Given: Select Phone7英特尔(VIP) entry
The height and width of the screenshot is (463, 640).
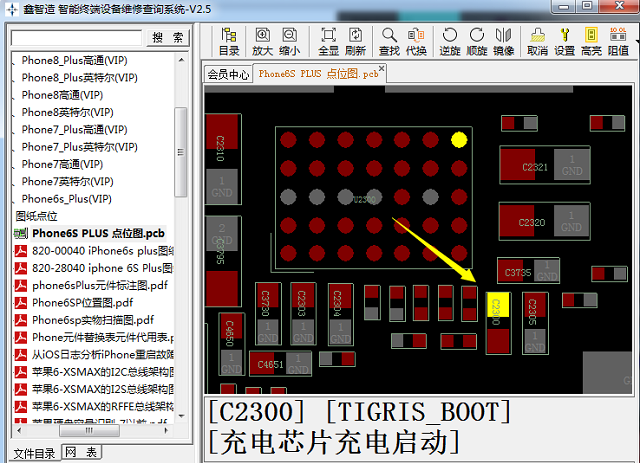Looking at the screenshot, I should (x=67, y=181).
